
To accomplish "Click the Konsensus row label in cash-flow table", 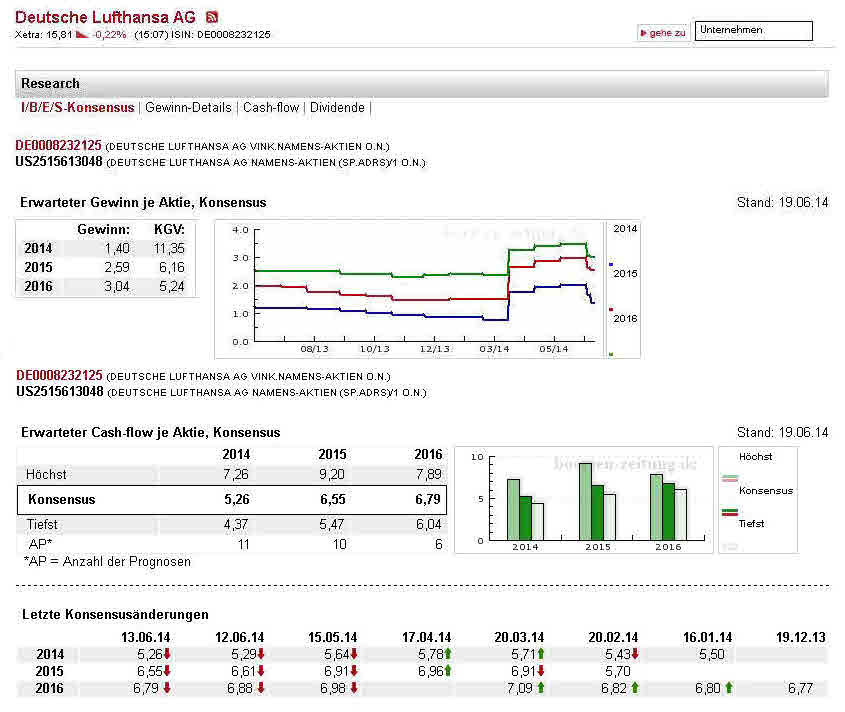I will (x=61, y=499).
